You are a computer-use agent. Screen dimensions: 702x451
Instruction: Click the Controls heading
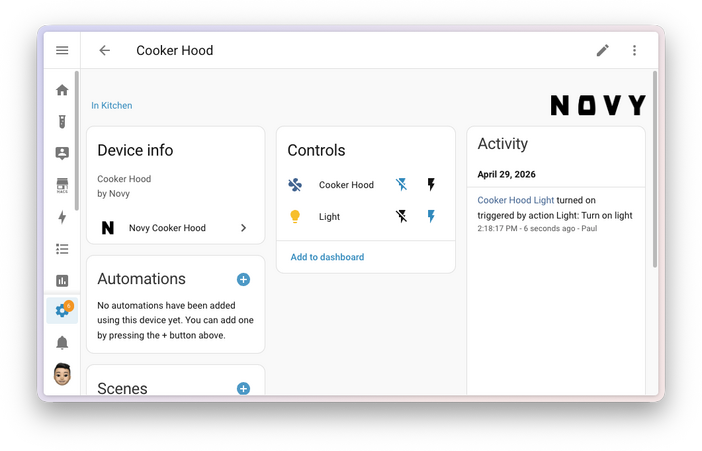317,150
